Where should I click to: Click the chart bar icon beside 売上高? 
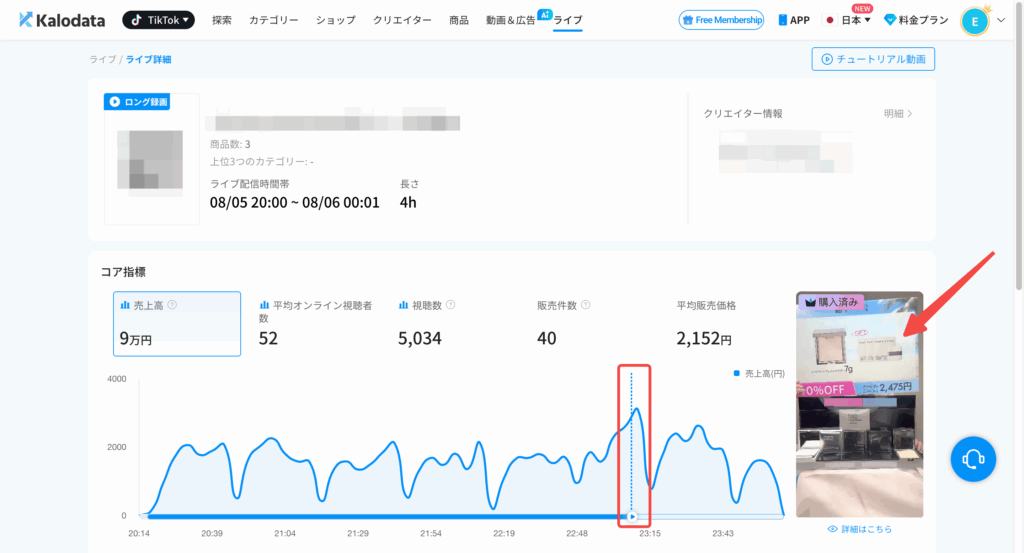pos(125,305)
